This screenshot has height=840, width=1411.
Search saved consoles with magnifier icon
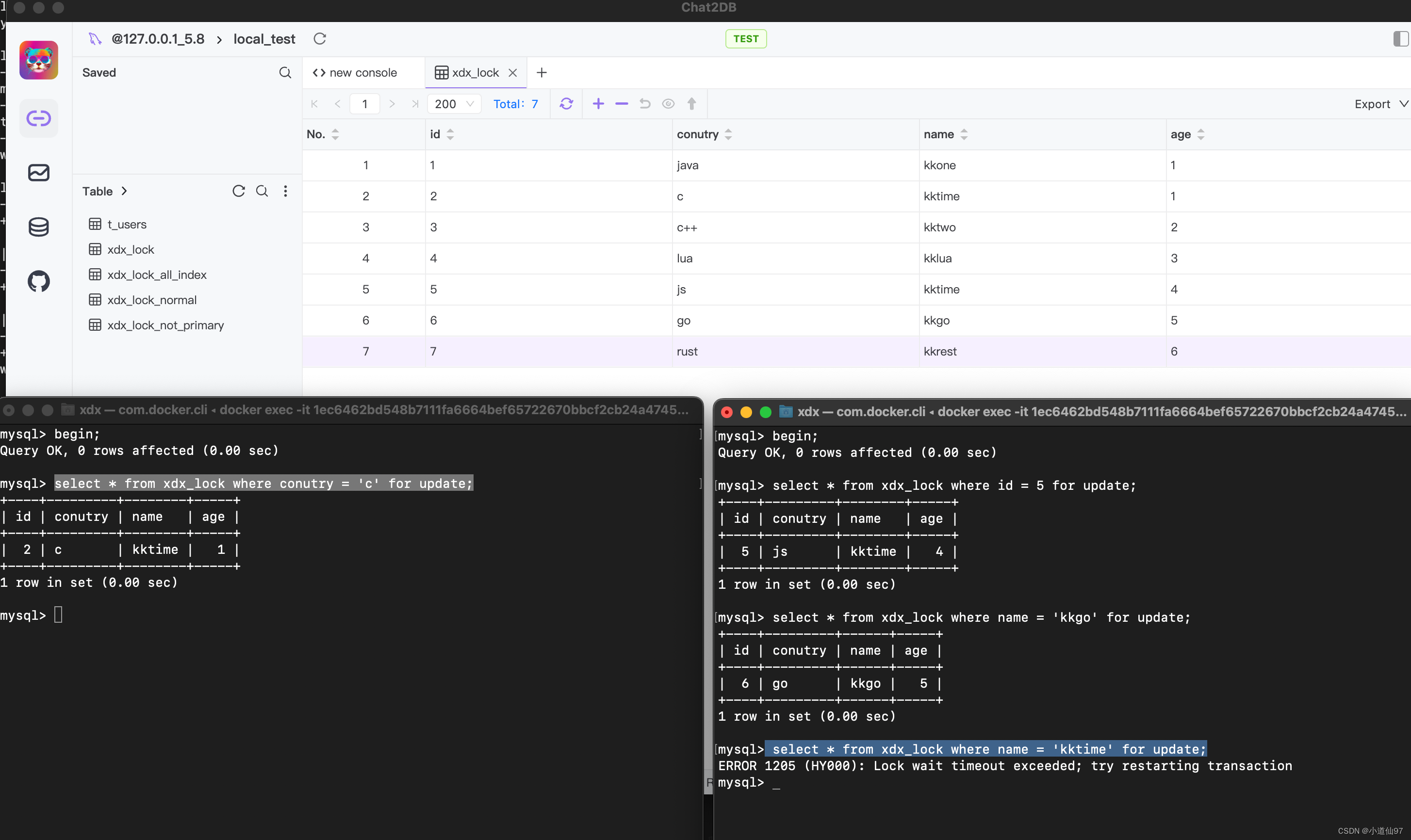point(285,72)
